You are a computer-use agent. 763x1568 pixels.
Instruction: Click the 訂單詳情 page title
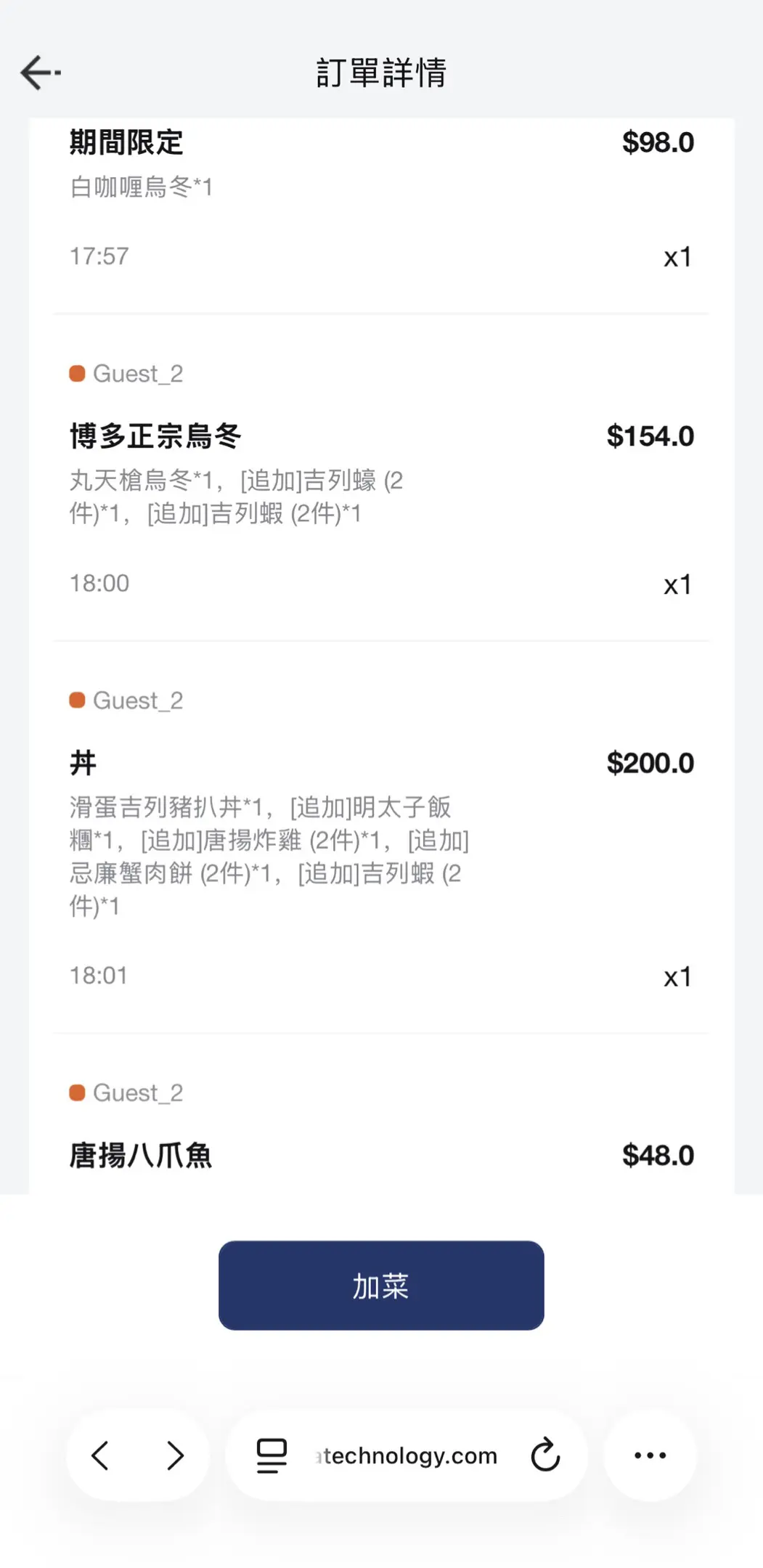coord(381,73)
